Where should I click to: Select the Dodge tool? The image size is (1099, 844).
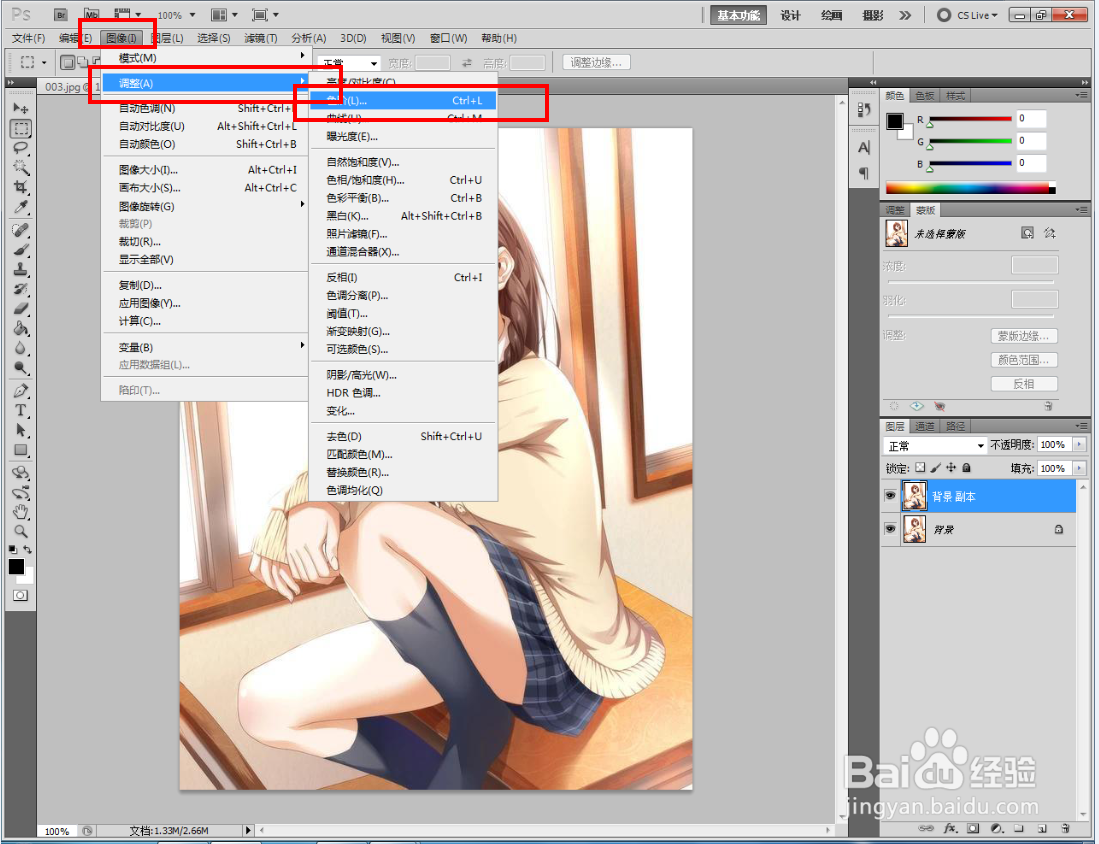pos(21,367)
